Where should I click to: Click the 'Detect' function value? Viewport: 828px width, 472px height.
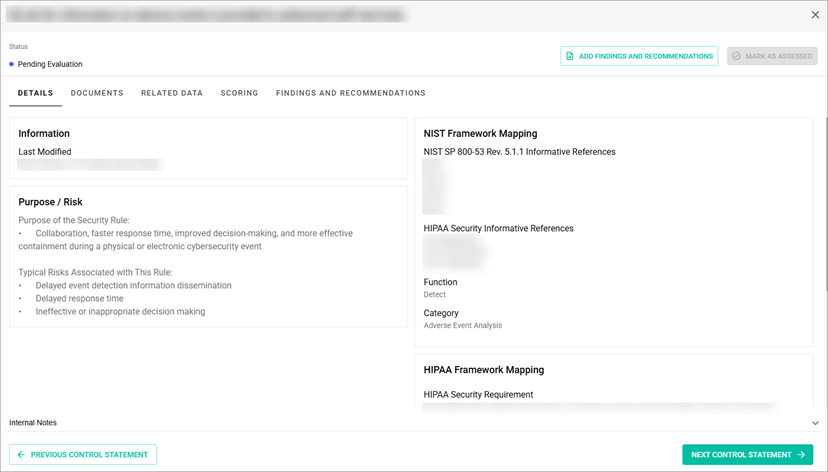435,295
